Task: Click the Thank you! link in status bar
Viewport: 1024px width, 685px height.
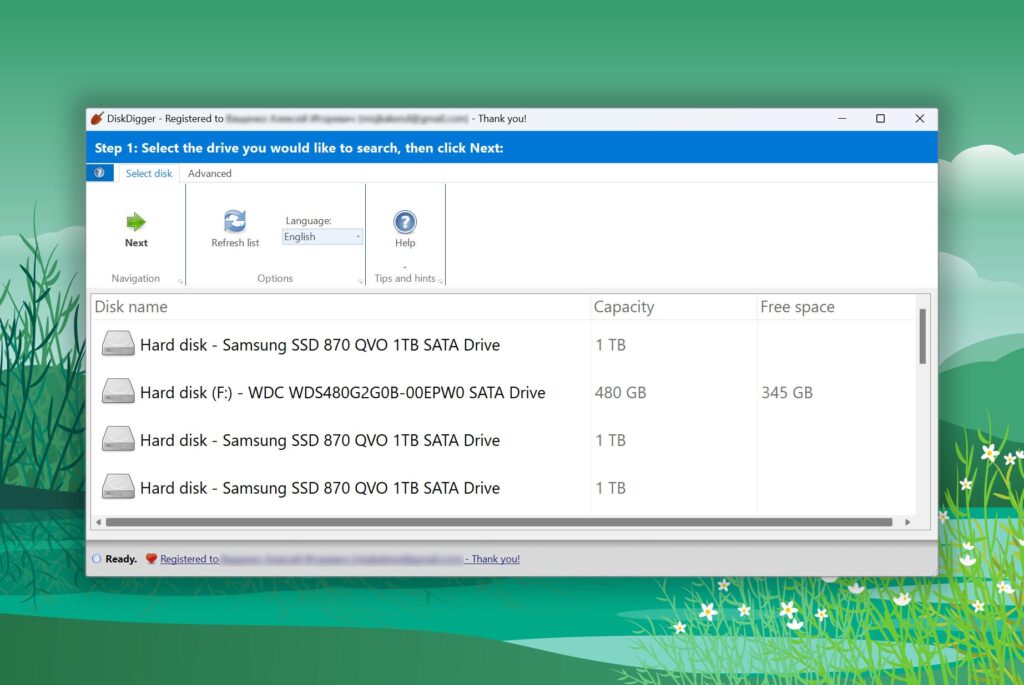Action: 492,559
